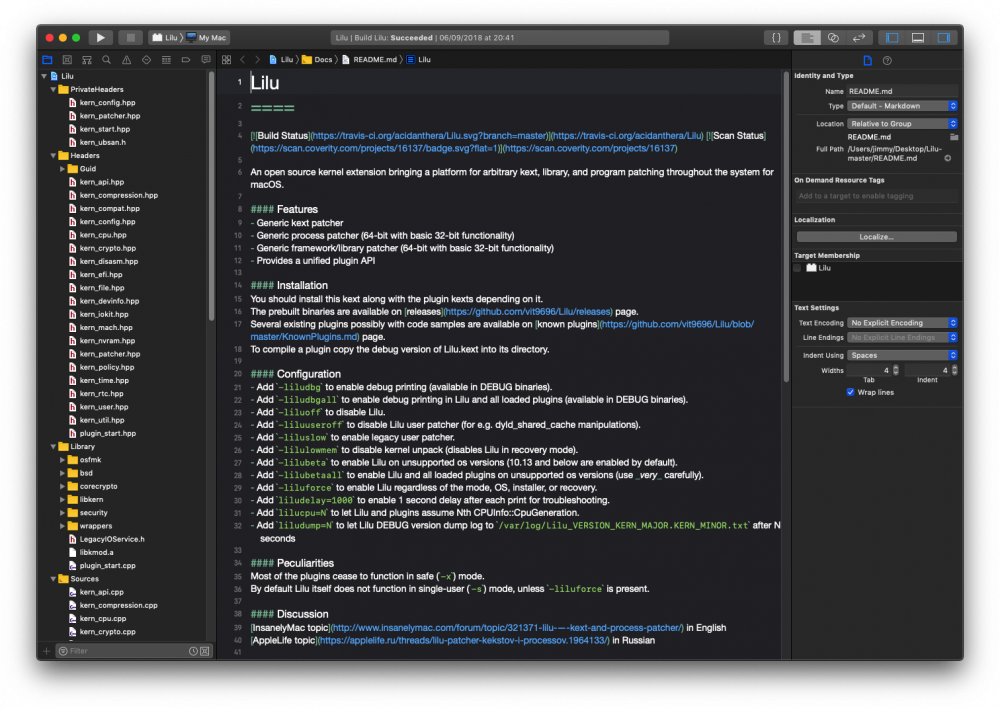Select LegacyIOService.h file
1000x709 pixels.
[x=107, y=539]
